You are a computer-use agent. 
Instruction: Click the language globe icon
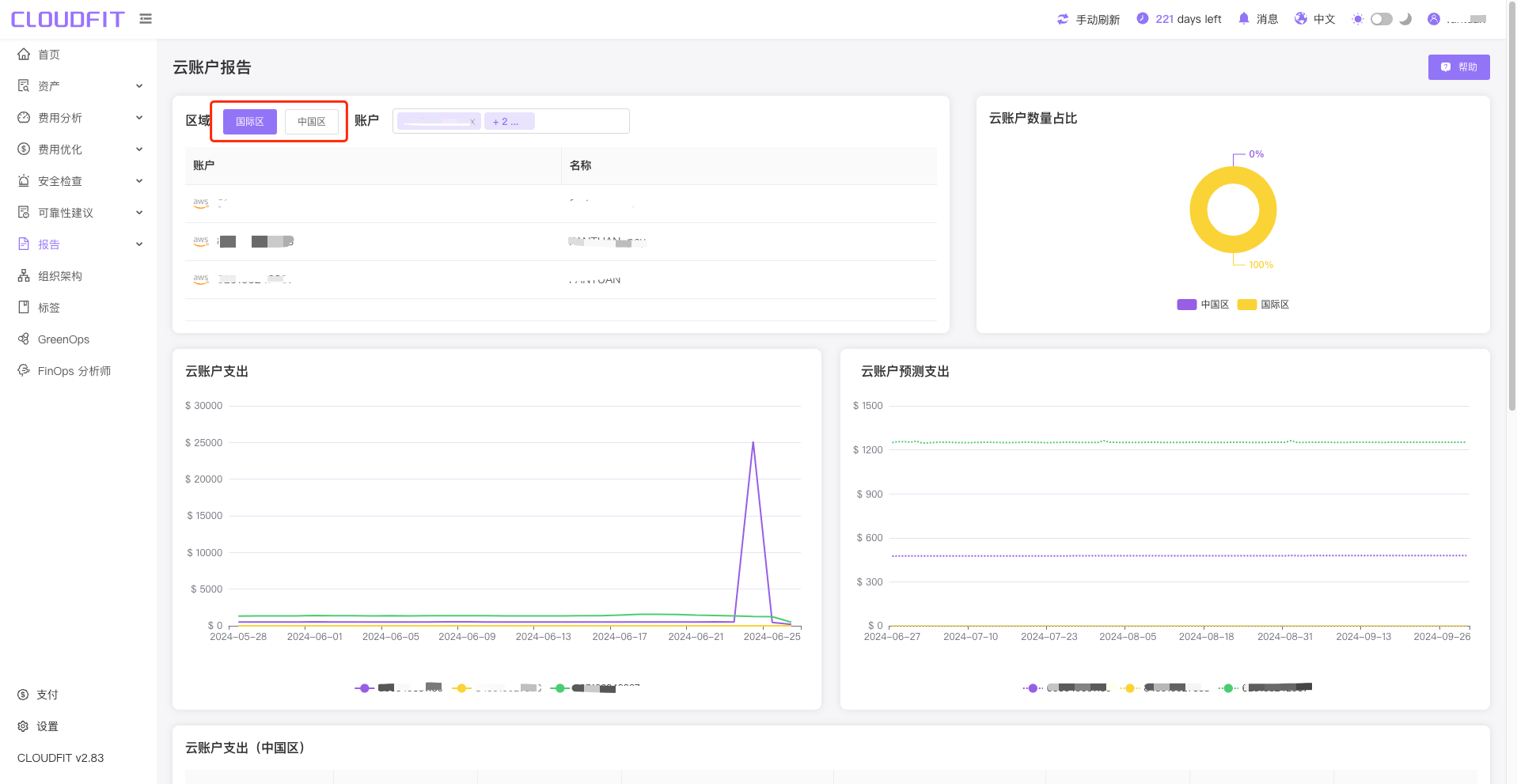click(x=1301, y=18)
